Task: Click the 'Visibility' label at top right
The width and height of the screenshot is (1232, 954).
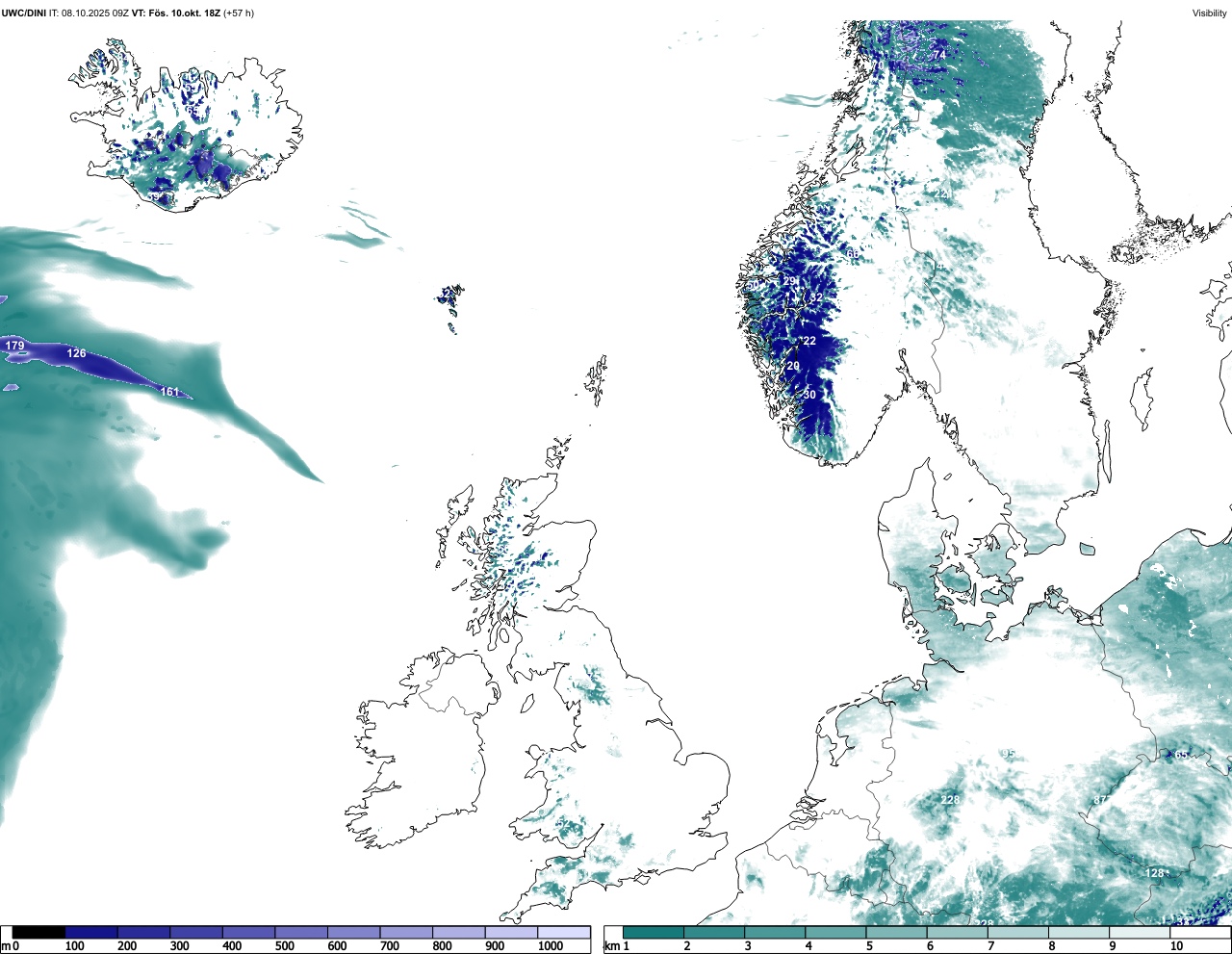Action: click(1209, 13)
